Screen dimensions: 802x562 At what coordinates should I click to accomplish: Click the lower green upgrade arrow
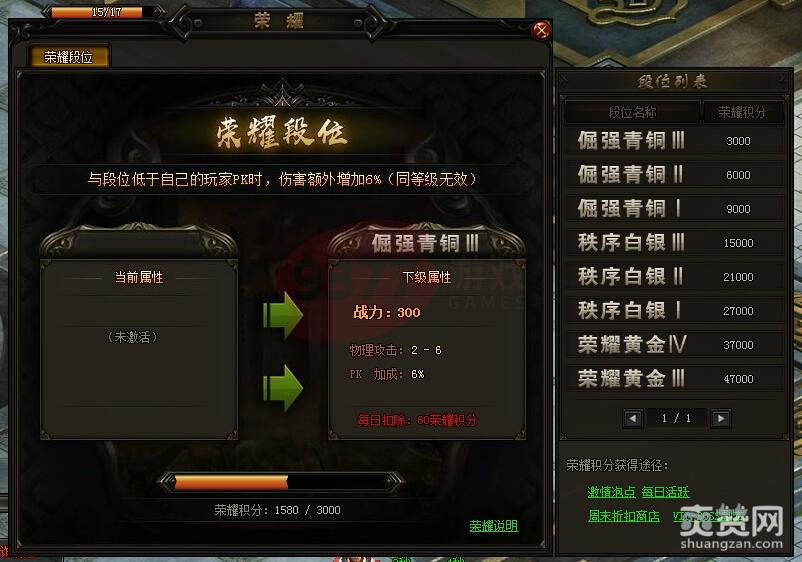click(x=283, y=388)
